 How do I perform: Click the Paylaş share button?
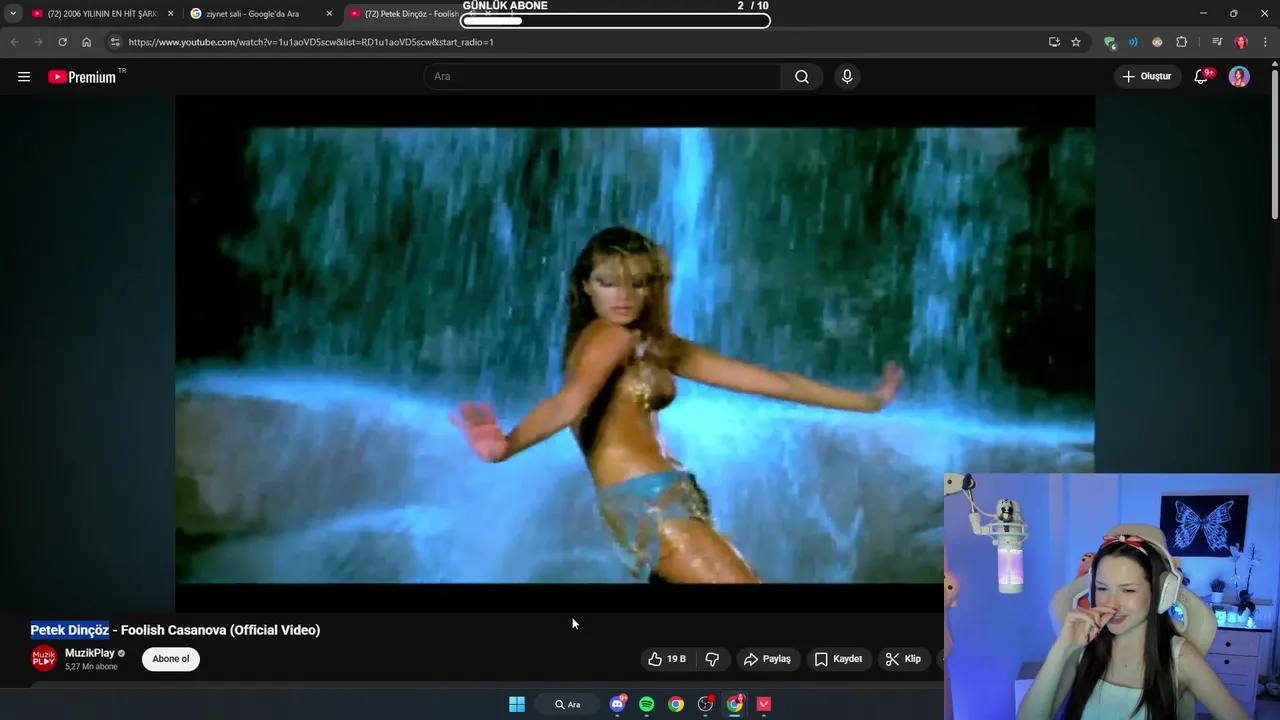(767, 659)
